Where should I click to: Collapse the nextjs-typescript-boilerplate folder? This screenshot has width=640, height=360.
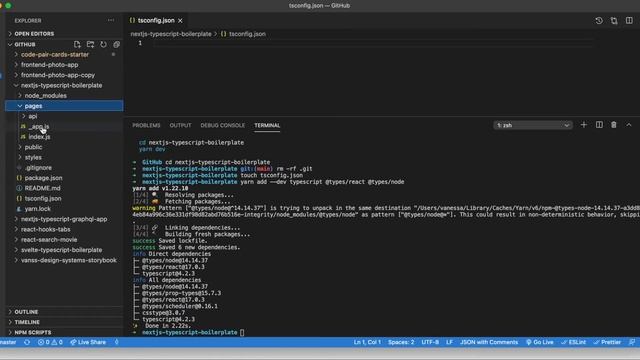[x=61, y=85]
